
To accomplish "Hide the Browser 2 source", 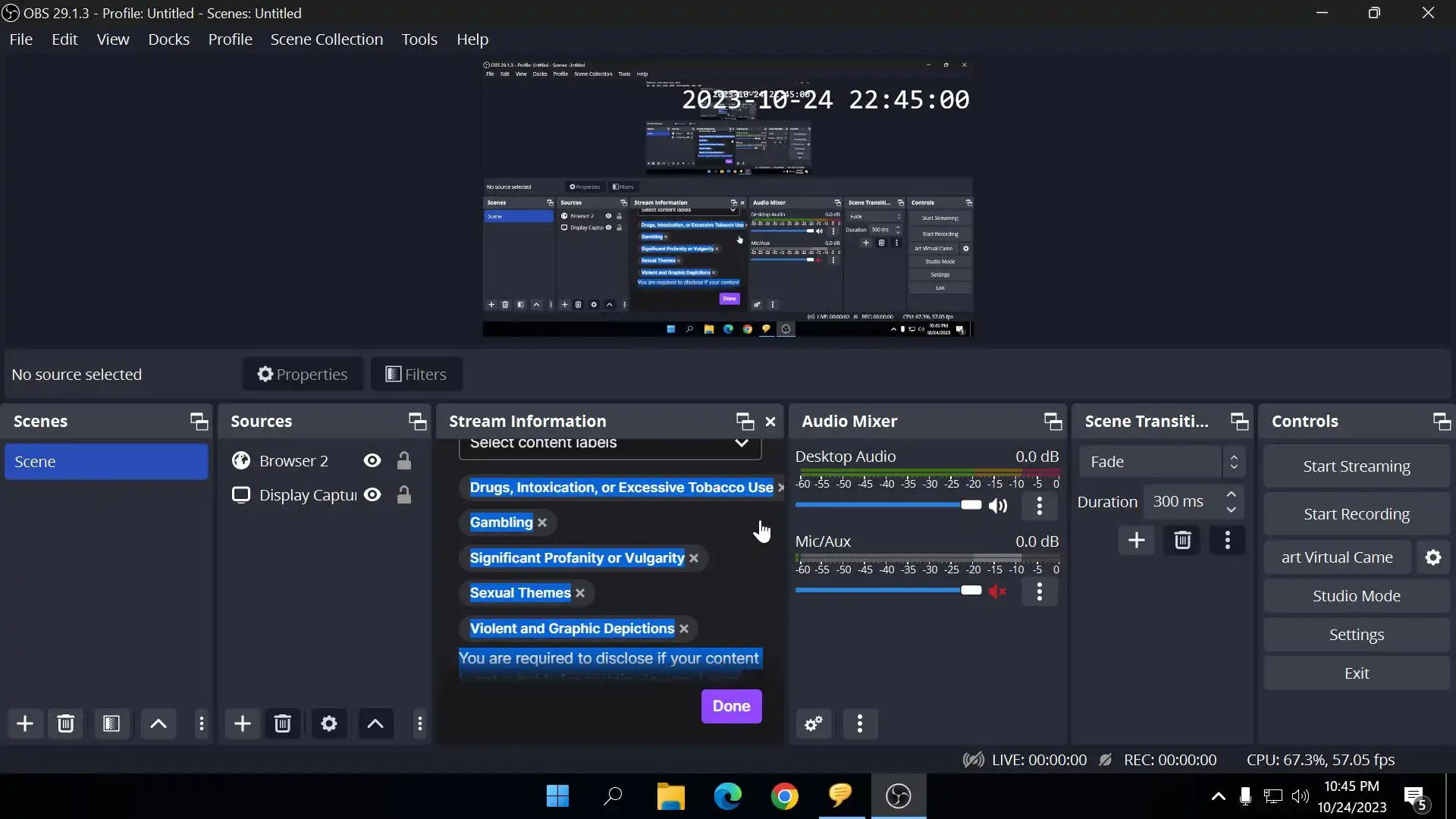I will point(372,461).
